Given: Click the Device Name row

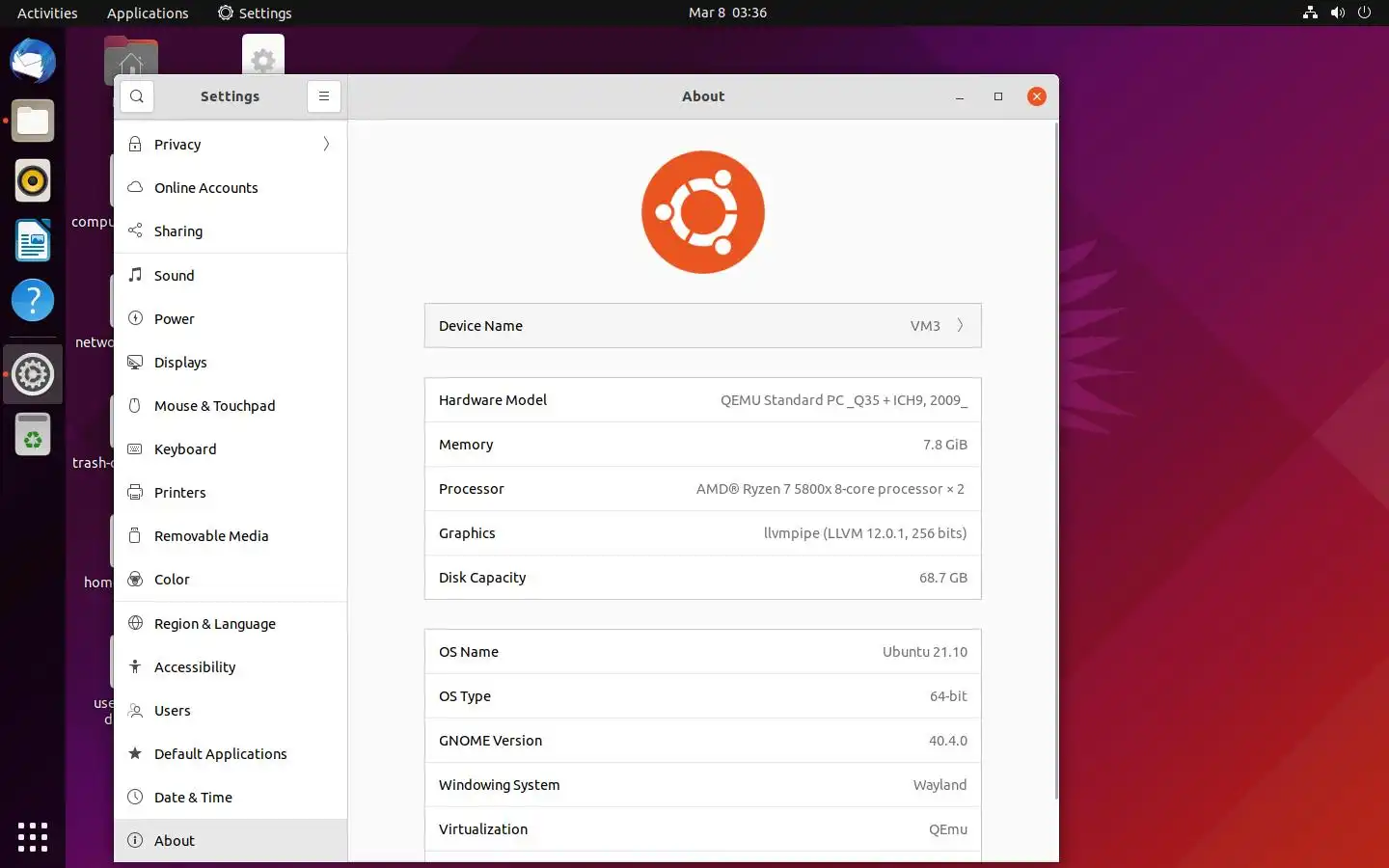Looking at the screenshot, I should pos(702,325).
